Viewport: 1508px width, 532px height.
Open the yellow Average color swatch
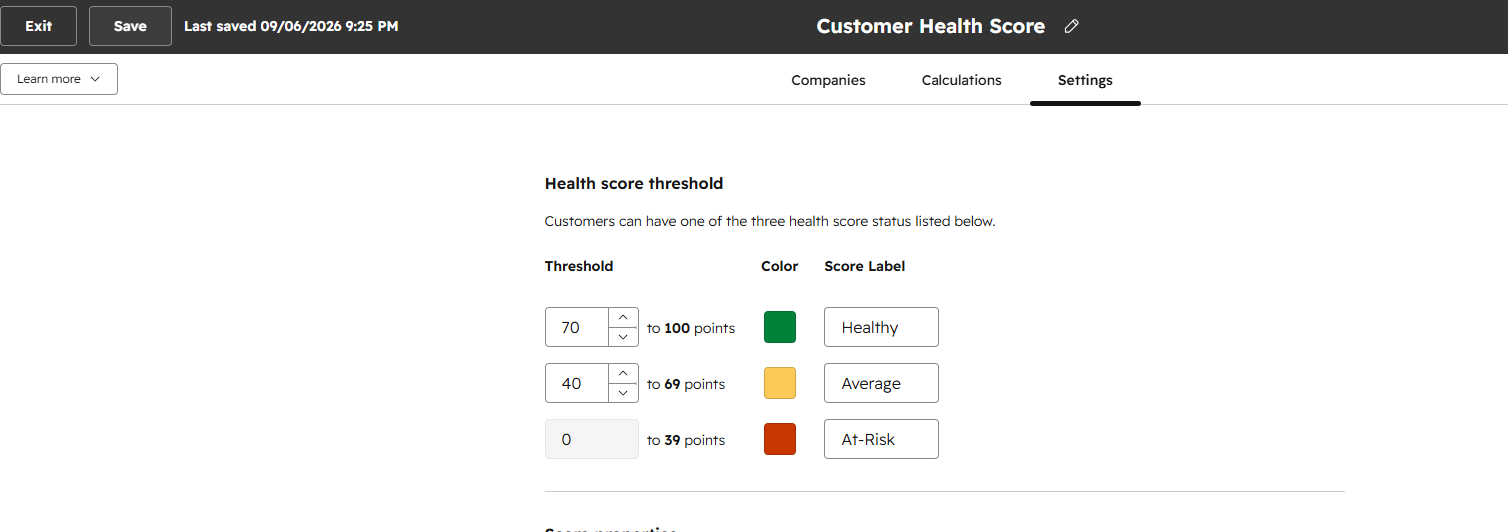coord(780,383)
